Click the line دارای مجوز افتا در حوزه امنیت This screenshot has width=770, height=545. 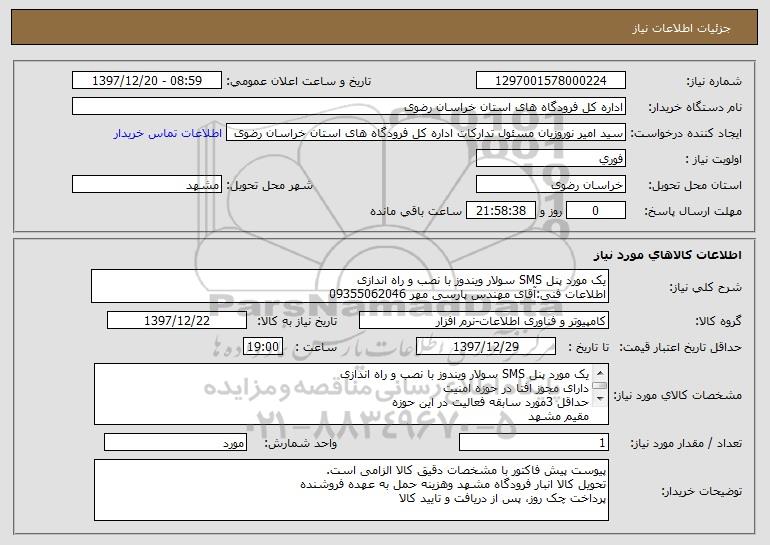click(x=516, y=388)
